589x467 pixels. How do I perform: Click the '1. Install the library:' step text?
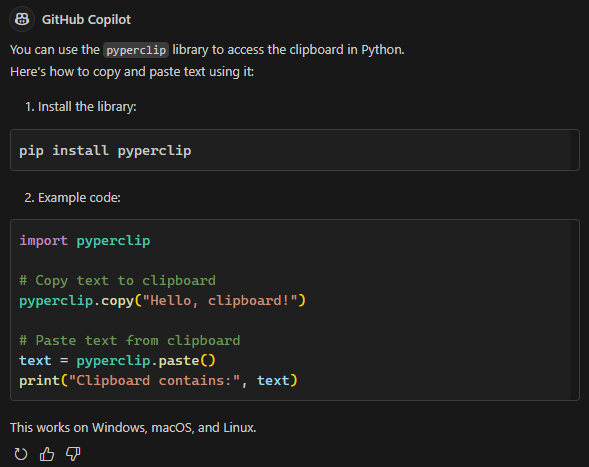[x=80, y=107]
